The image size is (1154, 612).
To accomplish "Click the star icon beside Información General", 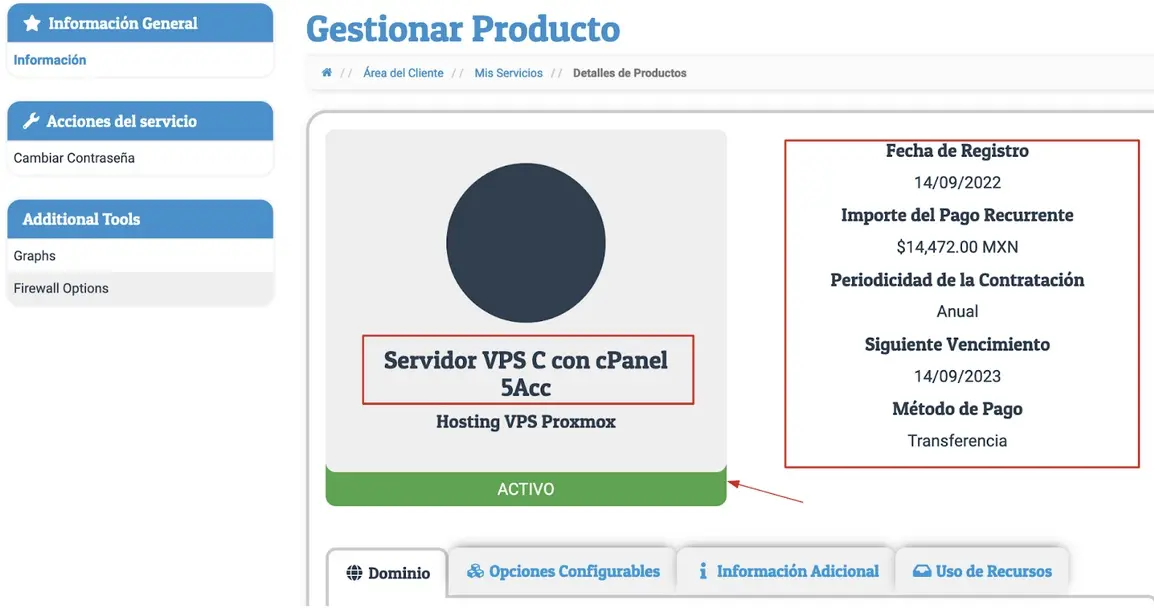I will 32,23.
